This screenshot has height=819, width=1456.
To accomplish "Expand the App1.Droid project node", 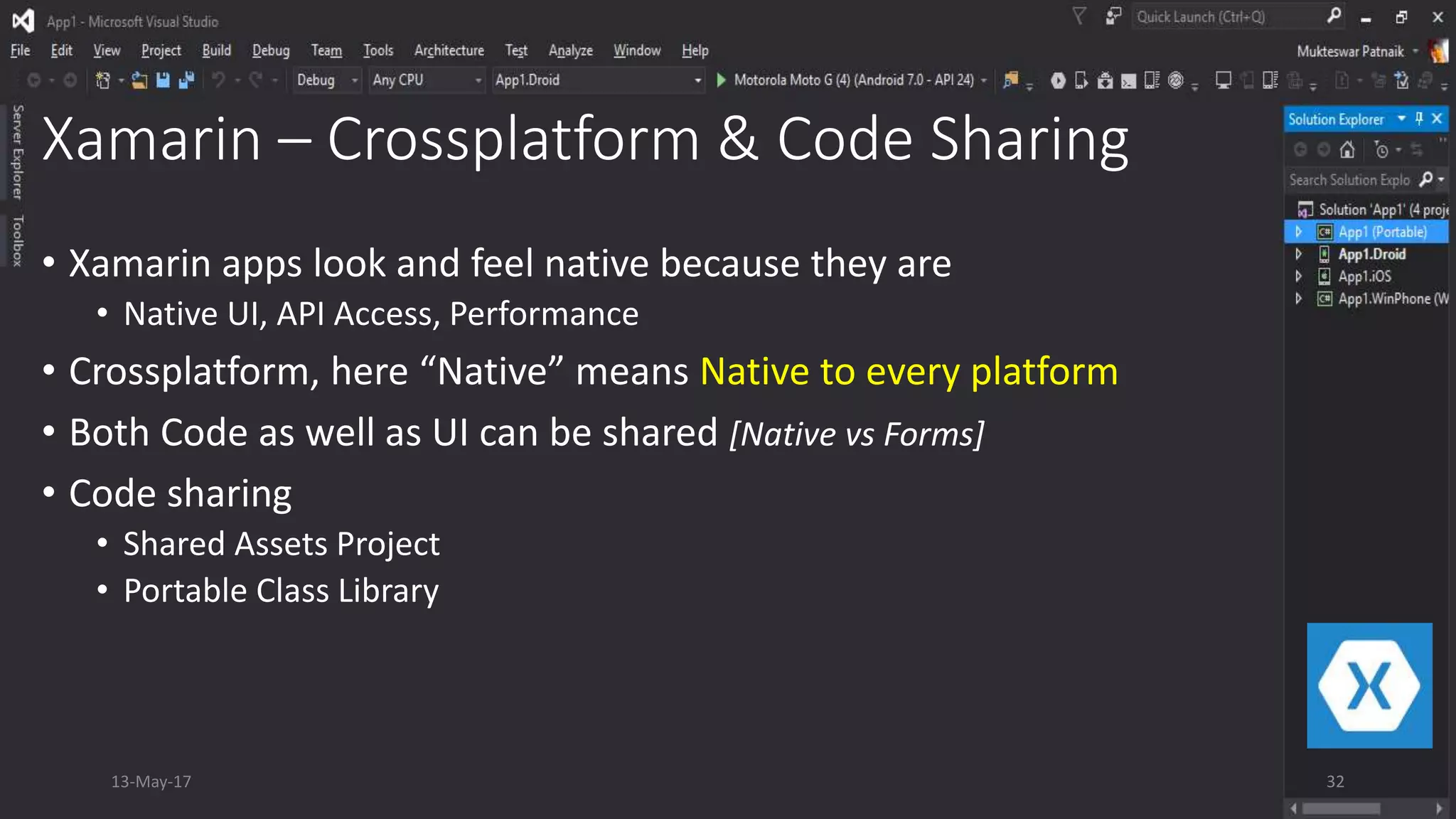I will tap(1299, 254).
